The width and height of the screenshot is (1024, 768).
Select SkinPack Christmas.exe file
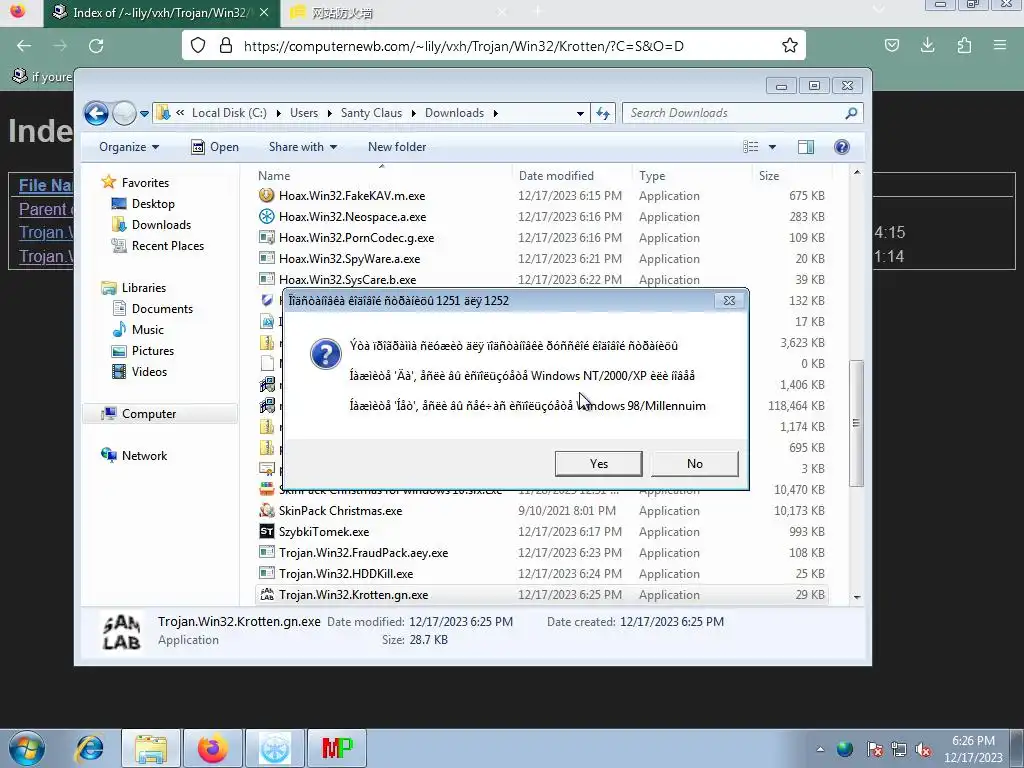coord(542,511)
